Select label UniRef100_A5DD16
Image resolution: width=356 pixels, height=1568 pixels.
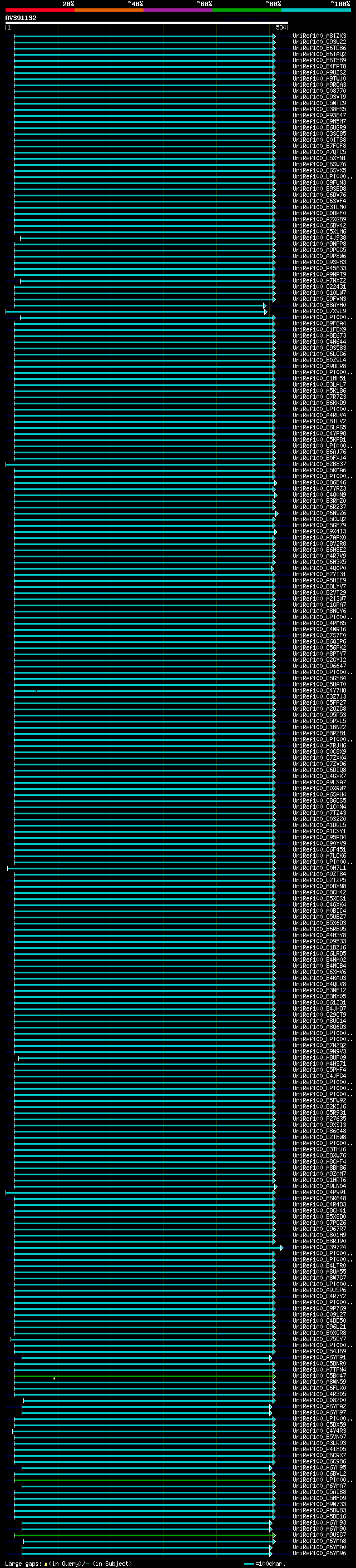point(319,1516)
